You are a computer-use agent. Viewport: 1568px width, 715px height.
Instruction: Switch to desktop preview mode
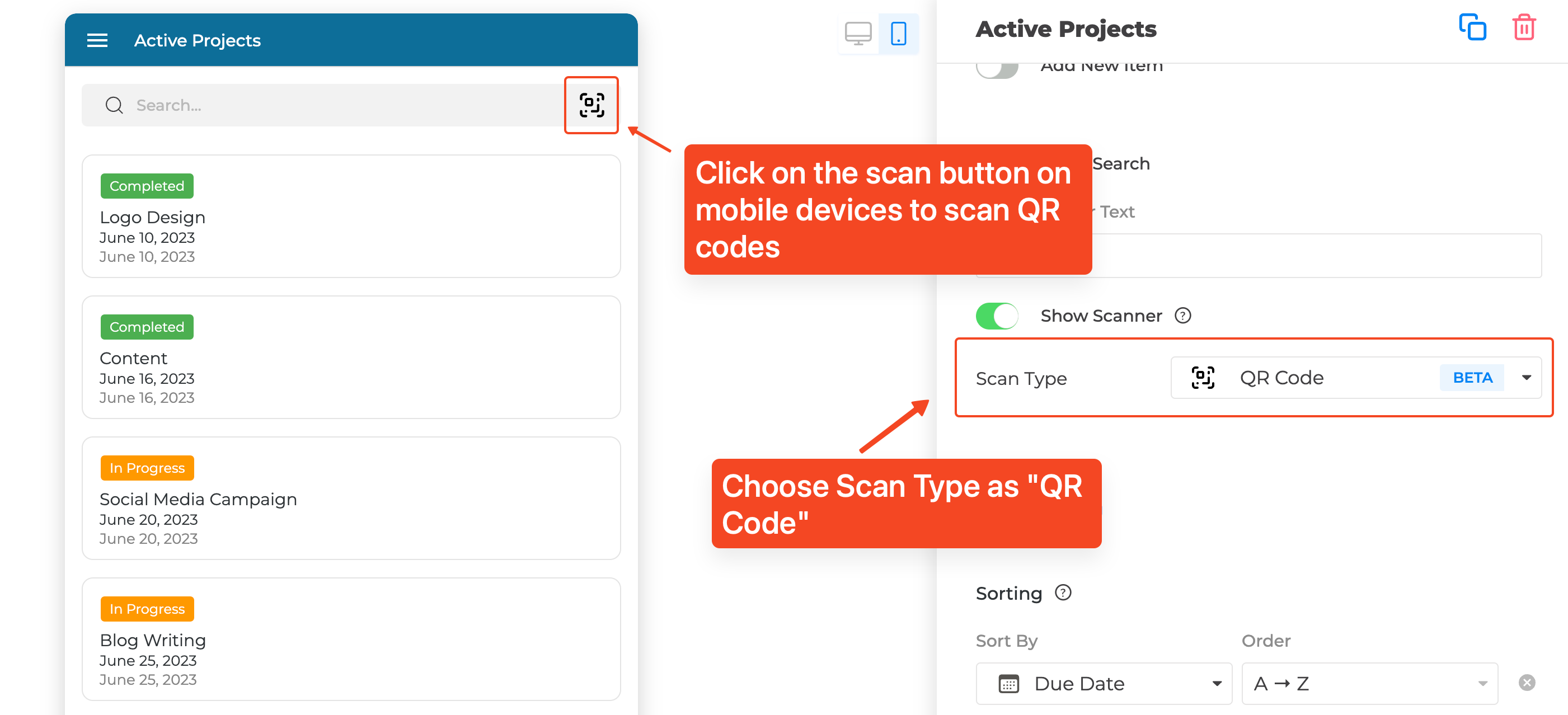858,34
